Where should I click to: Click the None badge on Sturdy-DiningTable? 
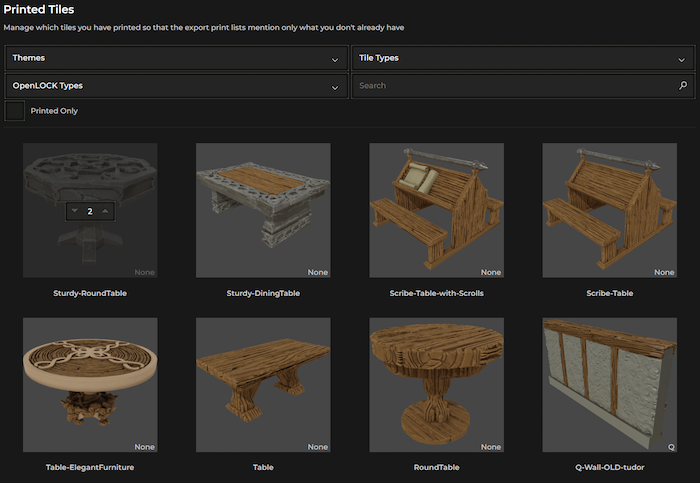point(318,272)
